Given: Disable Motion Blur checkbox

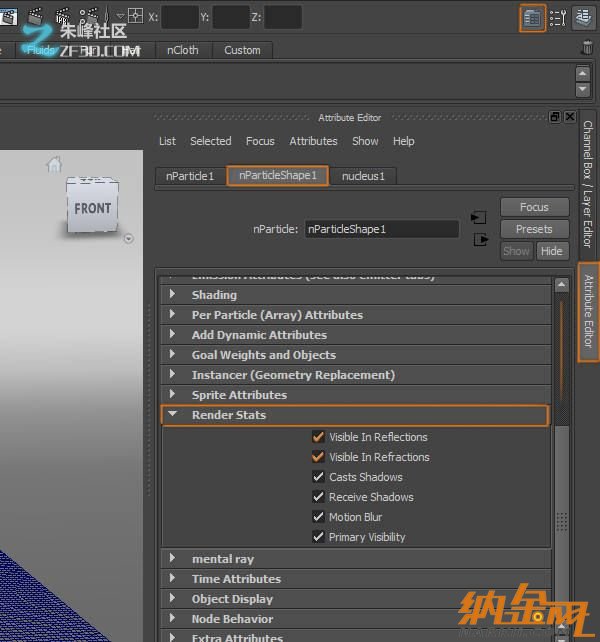Looking at the screenshot, I should pyautogui.click(x=318, y=517).
